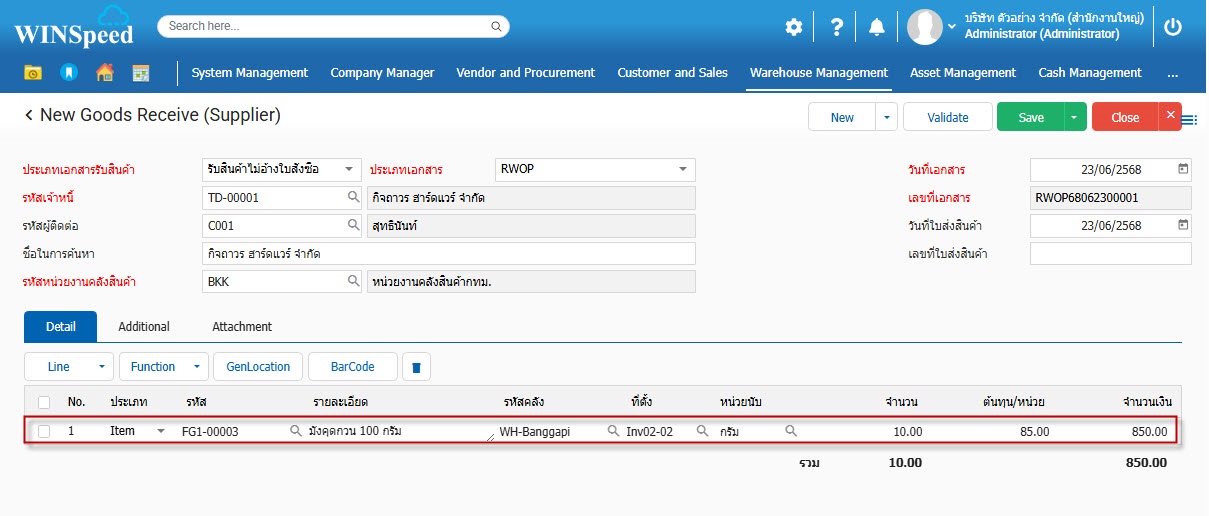Click the back arrow beside New Goods Receive

click(x=29, y=116)
